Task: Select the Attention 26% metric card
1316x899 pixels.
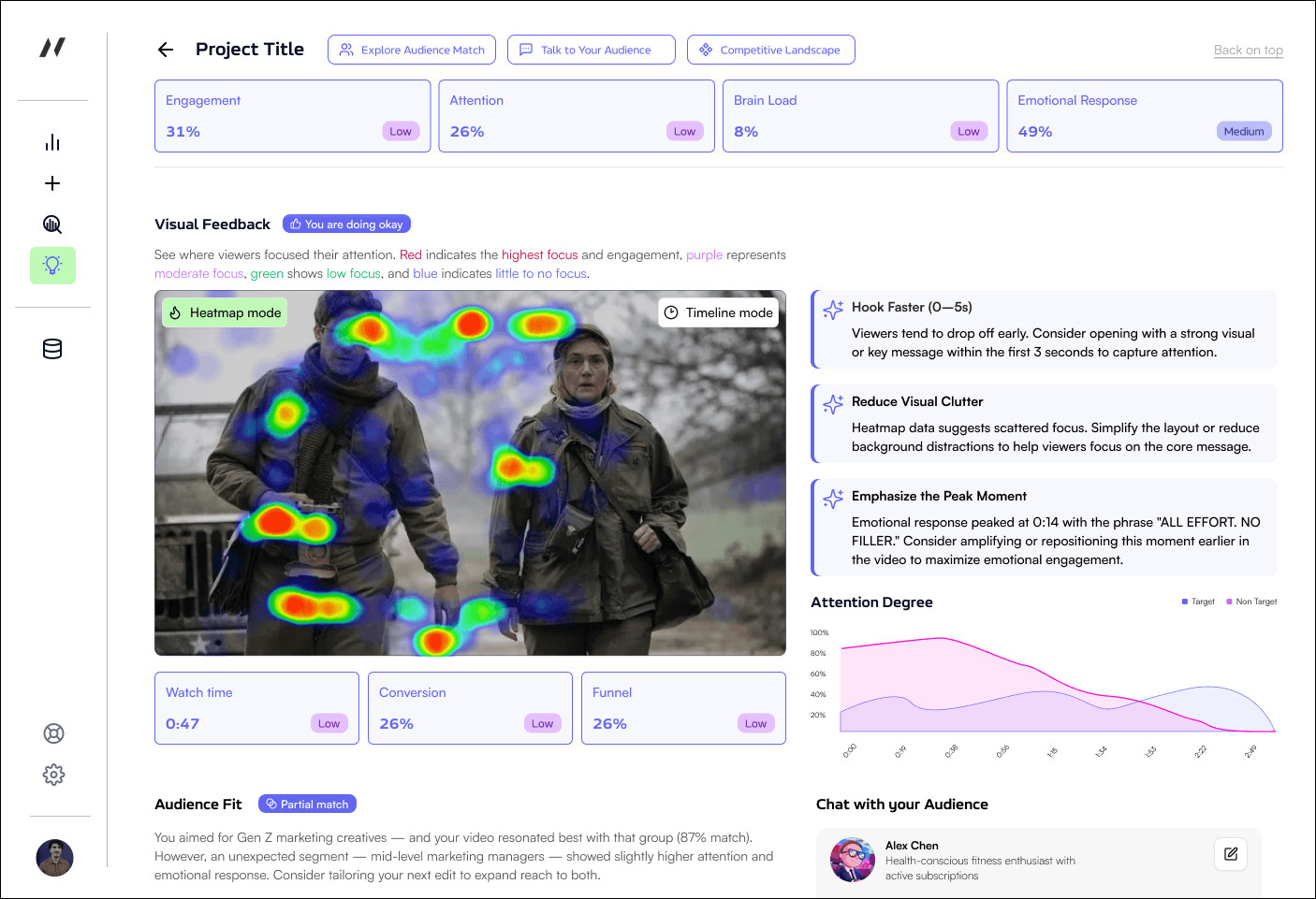Action: click(x=577, y=116)
